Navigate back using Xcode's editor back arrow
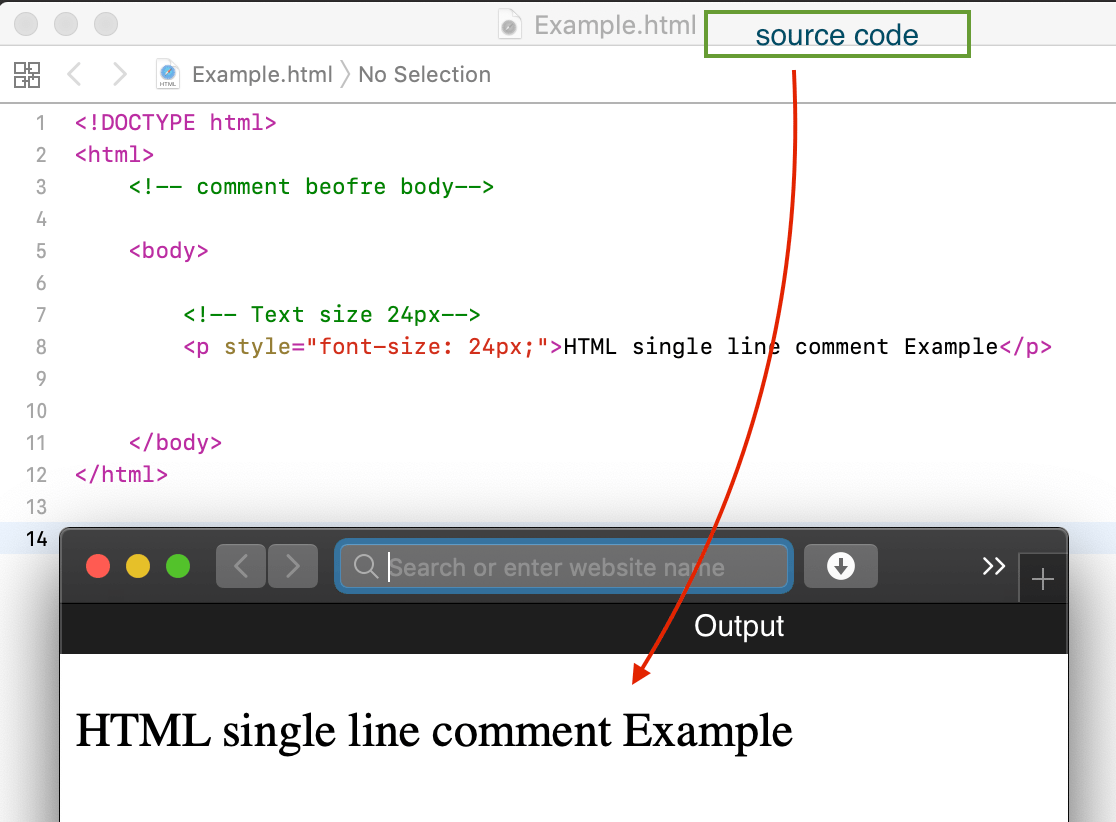This screenshot has width=1116, height=822. coord(74,74)
